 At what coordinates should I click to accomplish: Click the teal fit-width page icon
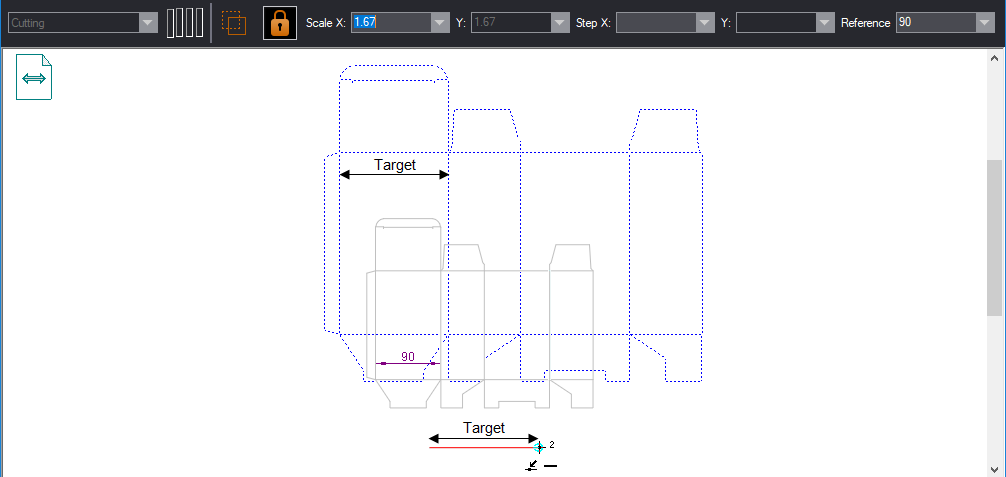tap(34, 78)
